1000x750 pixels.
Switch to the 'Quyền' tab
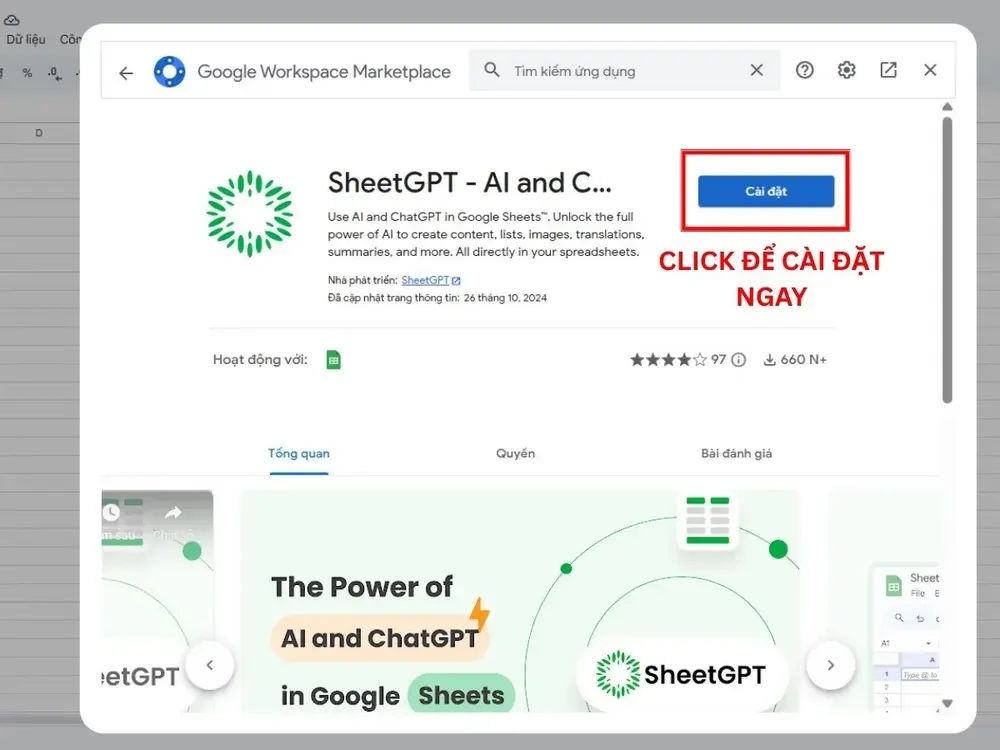tap(515, 453)
